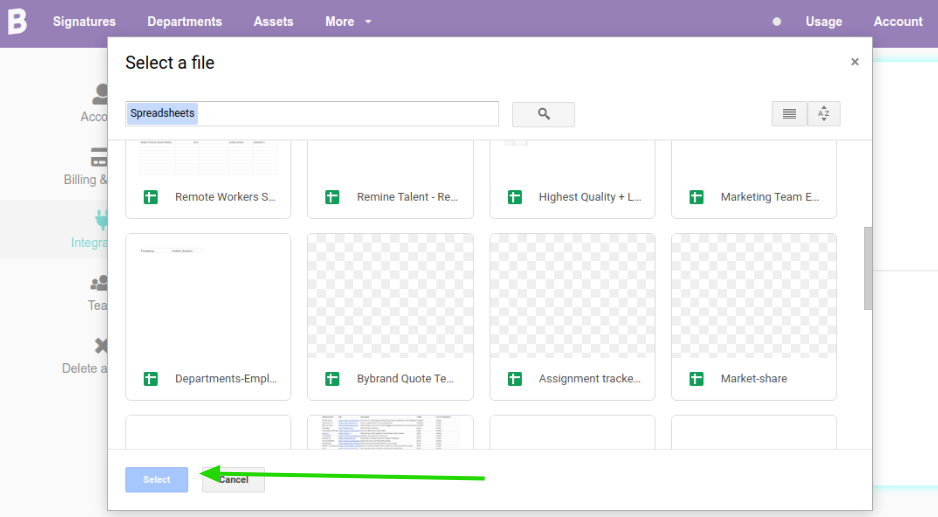Go to the Assets page
938x517 pixels.
coord(273,21)
